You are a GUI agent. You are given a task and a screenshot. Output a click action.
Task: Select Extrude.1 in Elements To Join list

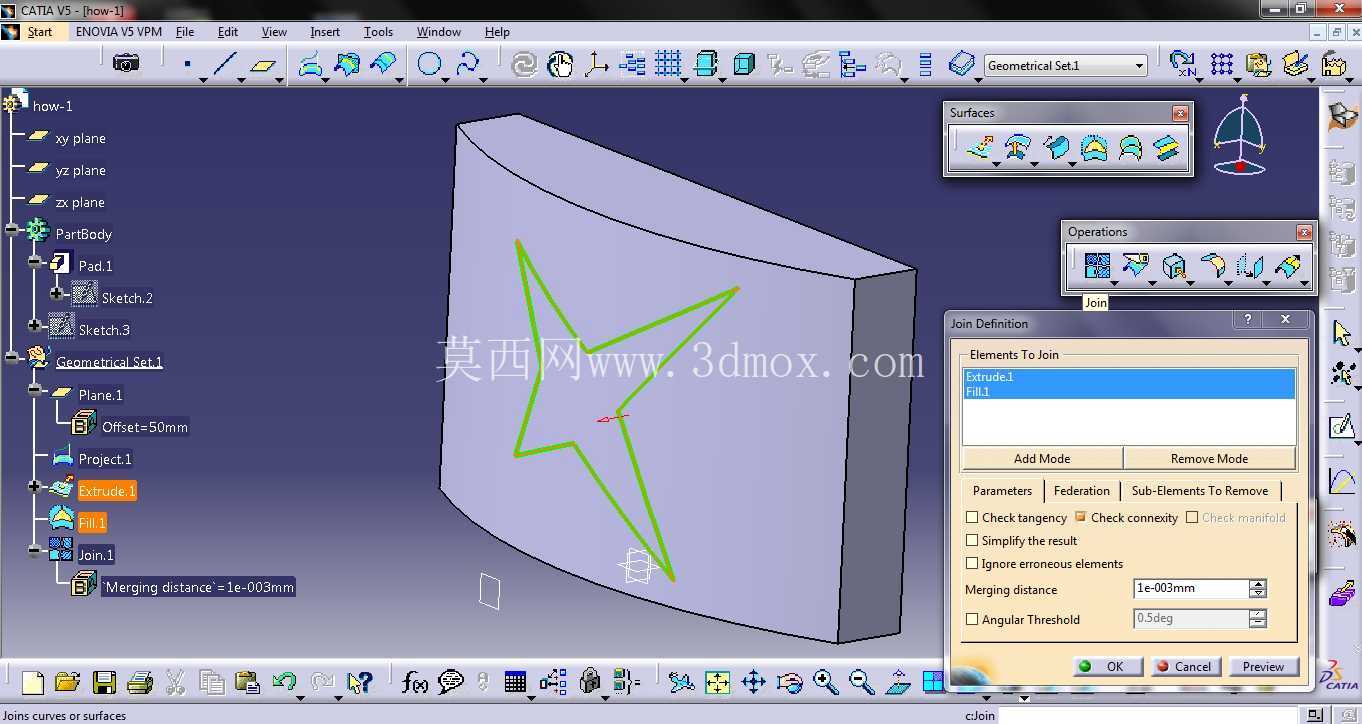1128,377
